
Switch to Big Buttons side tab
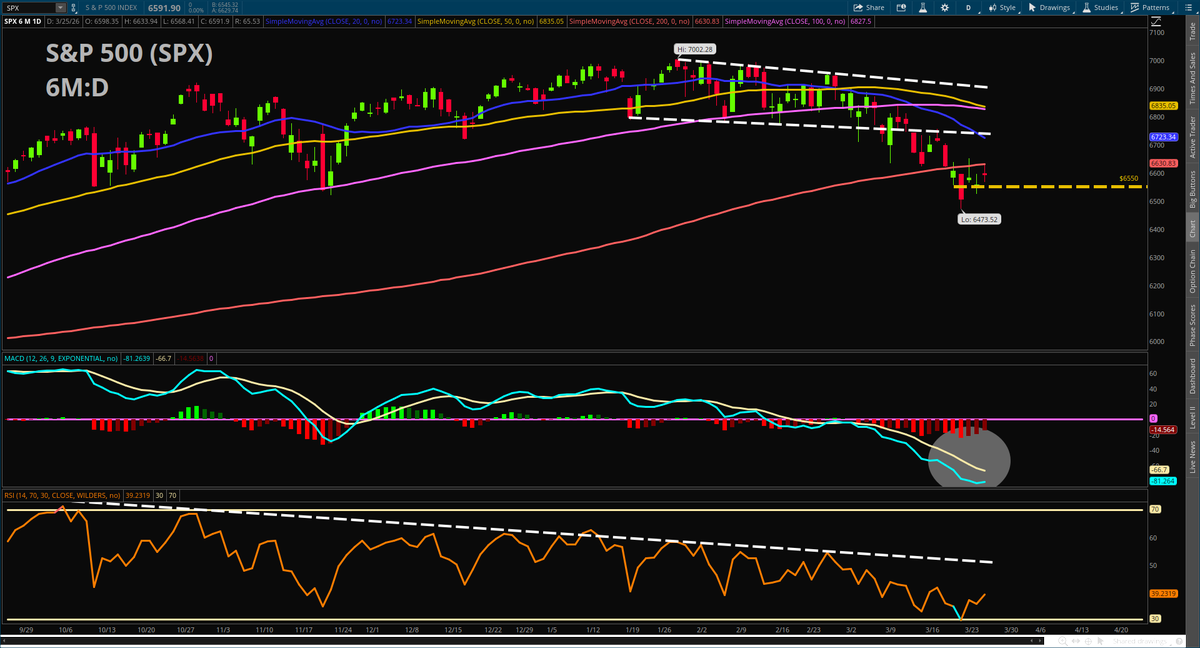click(x=1191, y=188)
